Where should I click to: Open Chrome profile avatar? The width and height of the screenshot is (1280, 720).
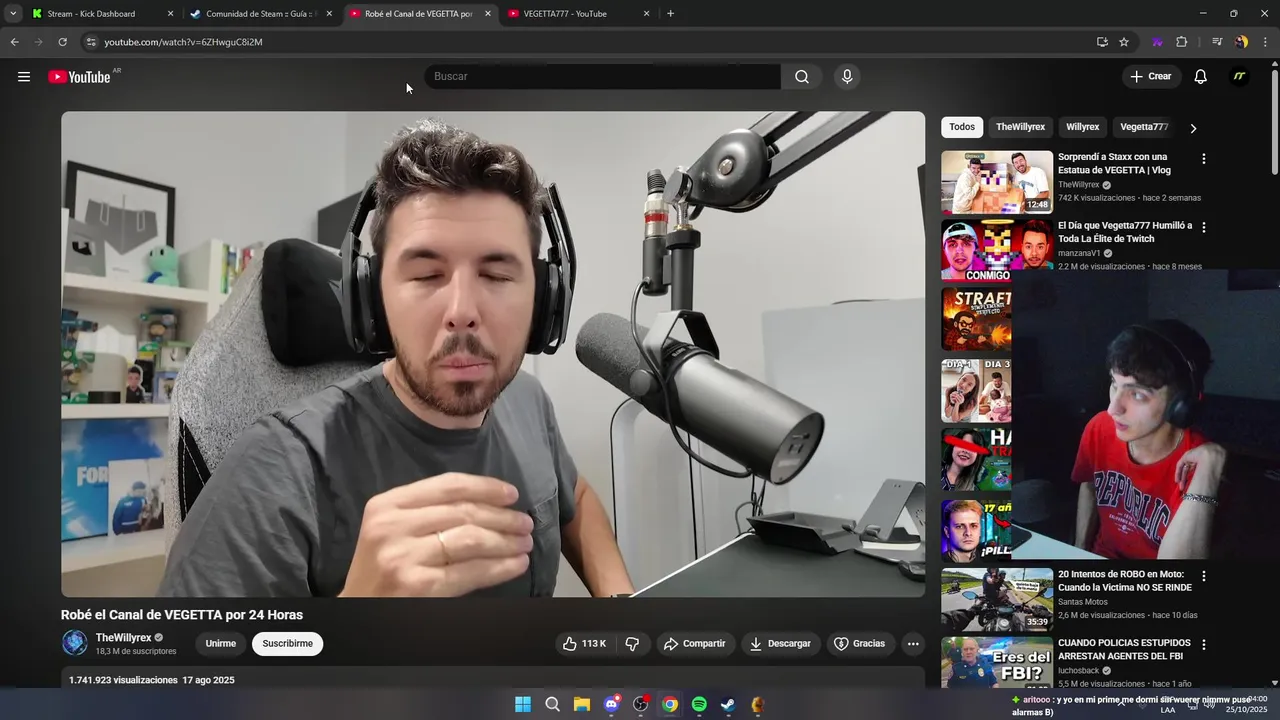(x=1242, y=42)
